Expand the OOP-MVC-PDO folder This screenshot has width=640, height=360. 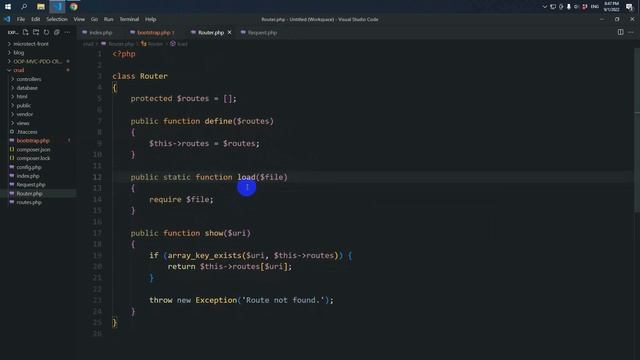(37, 62)
